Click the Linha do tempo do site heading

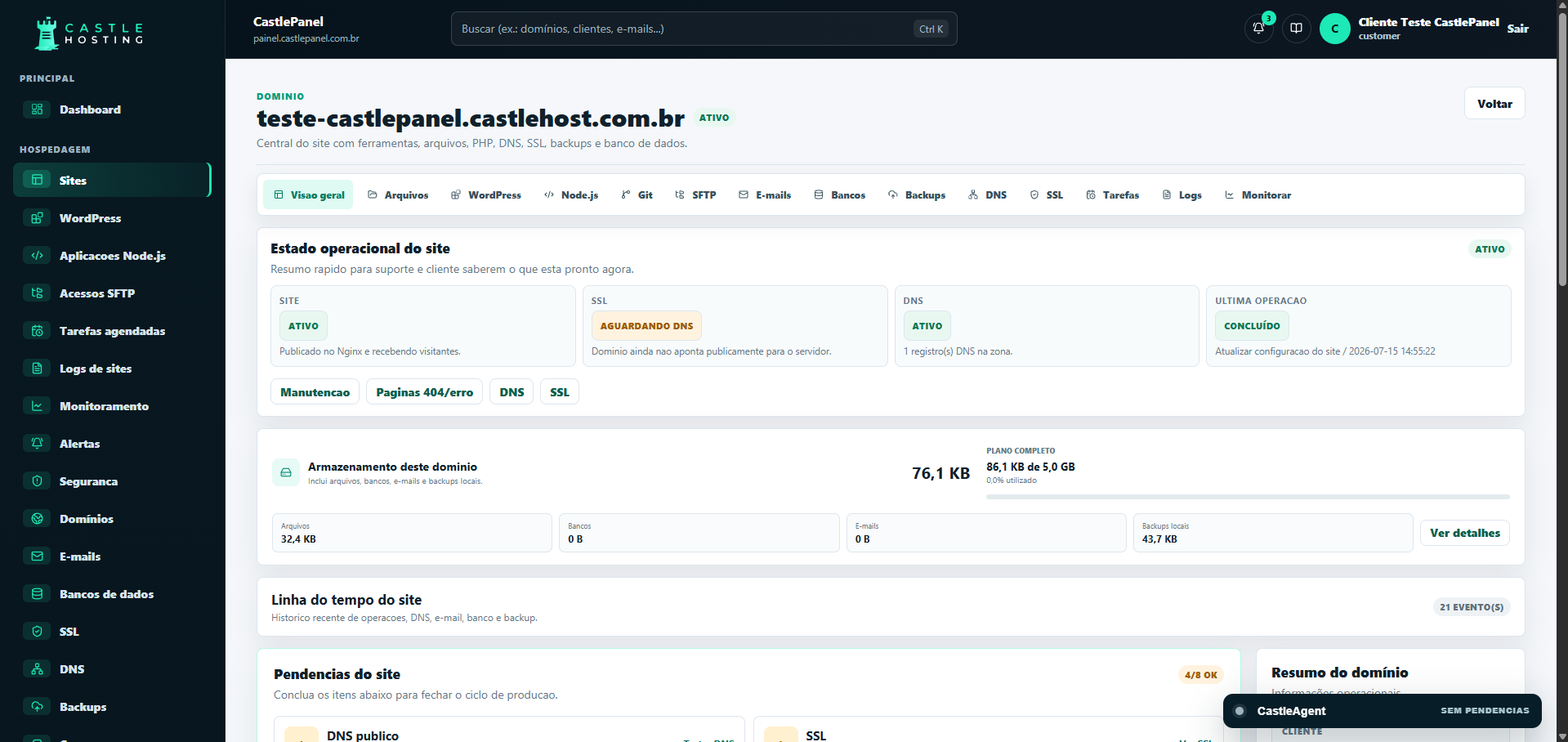point(346,600)
